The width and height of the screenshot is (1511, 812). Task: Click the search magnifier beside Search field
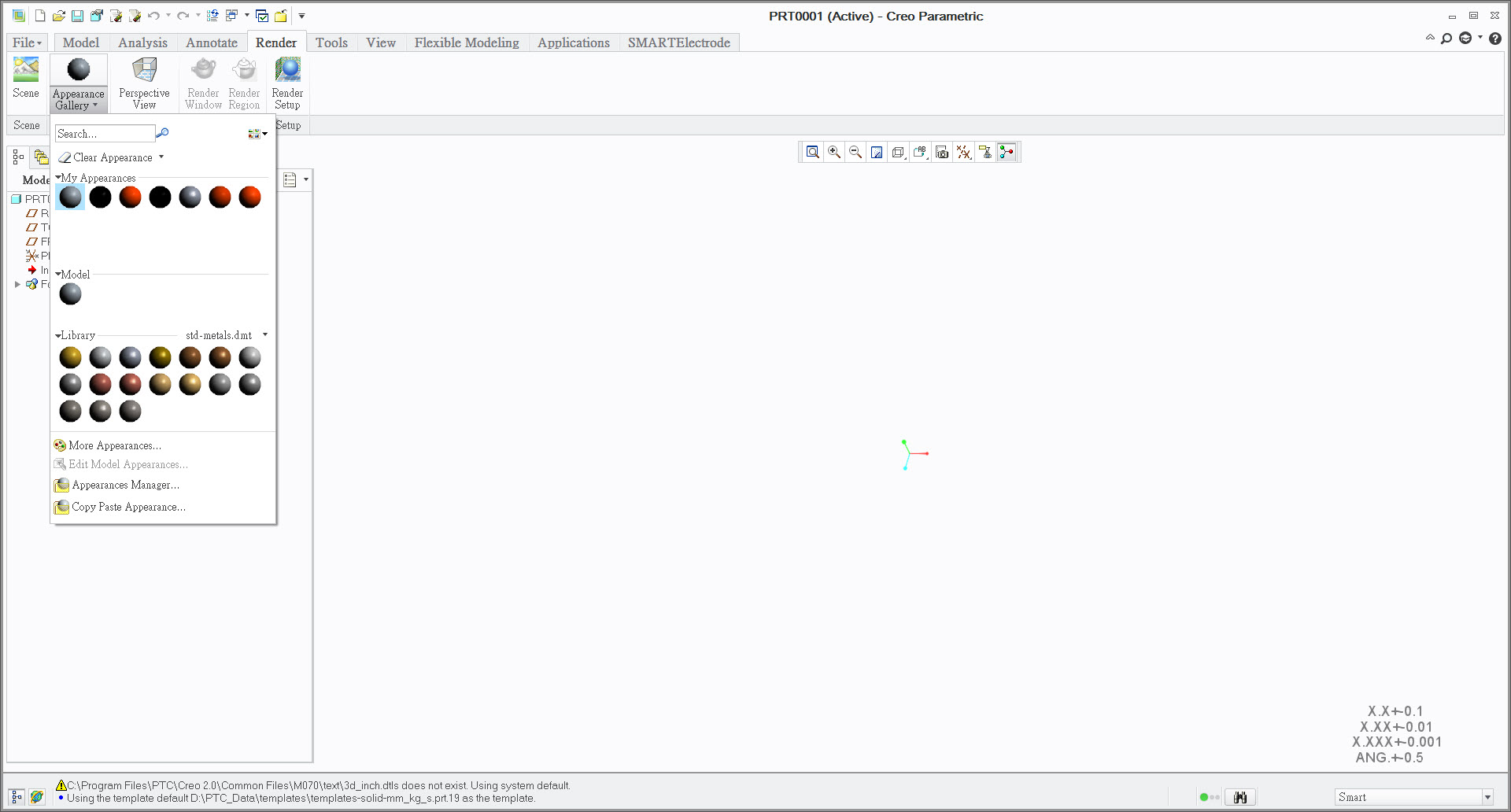pyautogui.click(x=162, y=133)
